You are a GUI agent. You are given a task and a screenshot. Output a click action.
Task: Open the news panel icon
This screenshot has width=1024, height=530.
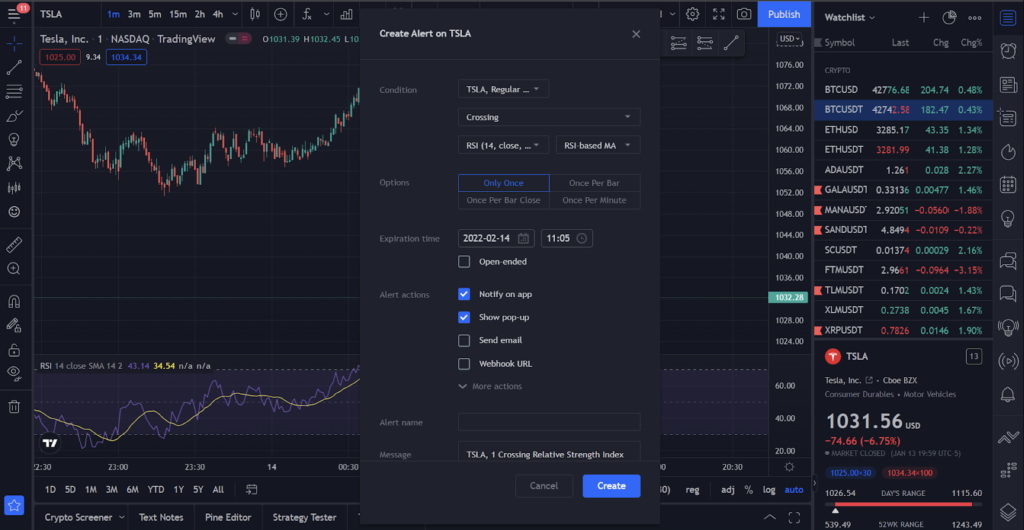[x=1008, y=85]
